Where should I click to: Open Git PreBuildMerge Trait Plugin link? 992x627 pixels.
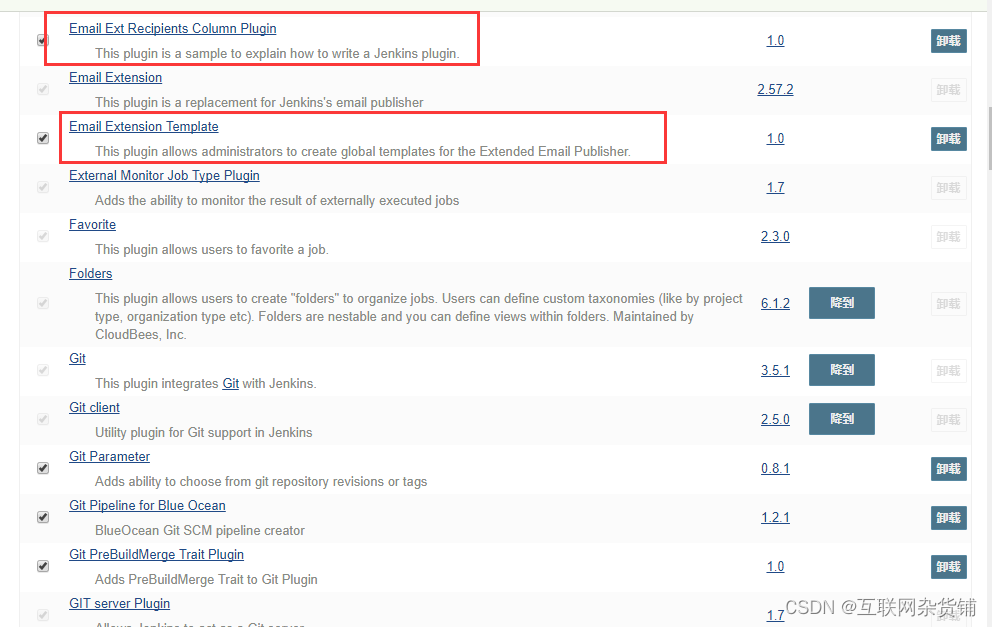pyautogui.click(x=156, y=554)
